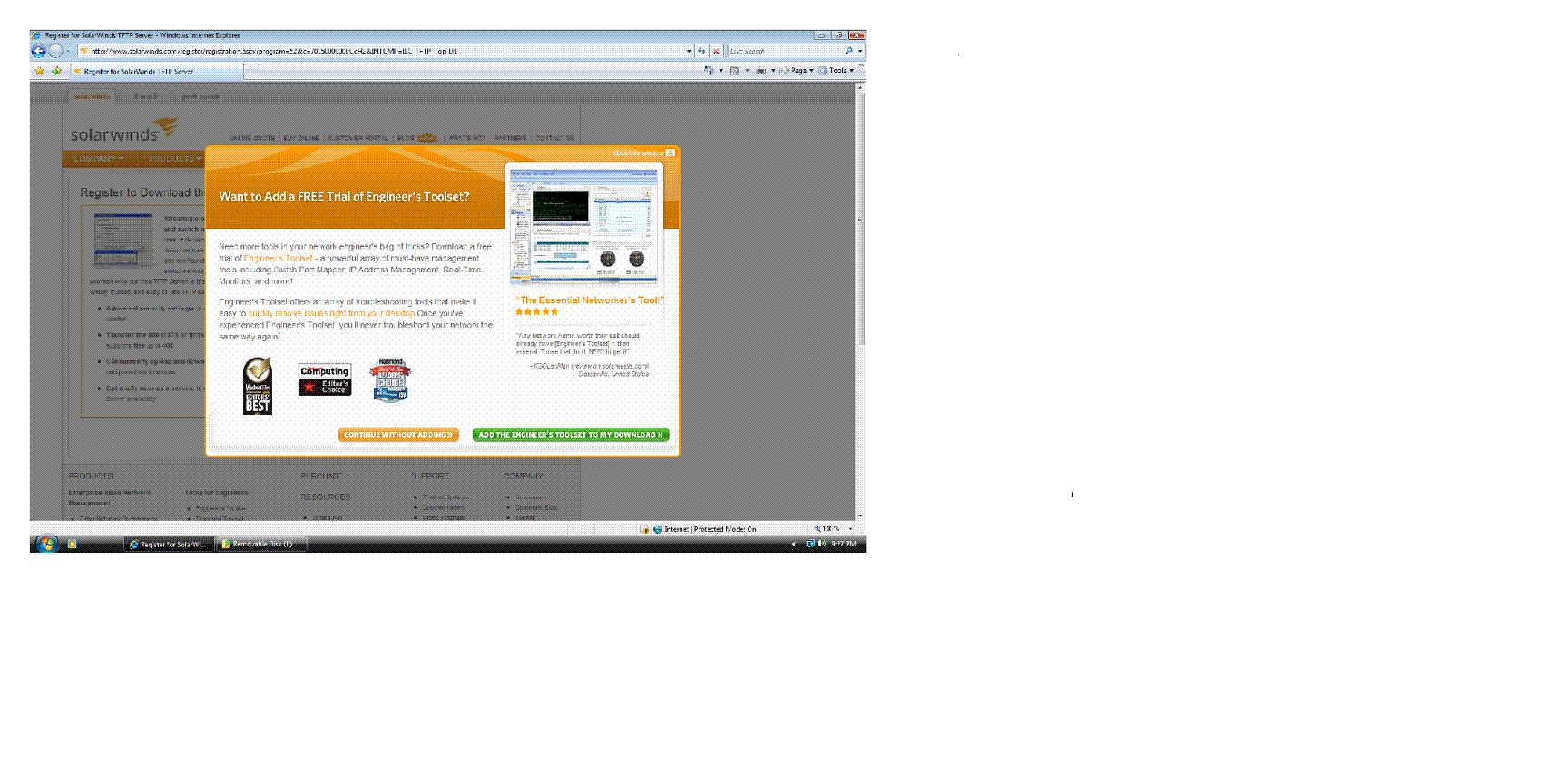This screenshot has height=767, width=1568.
Task: Click the security lock icon in status bar
Action: pos(644,529)
